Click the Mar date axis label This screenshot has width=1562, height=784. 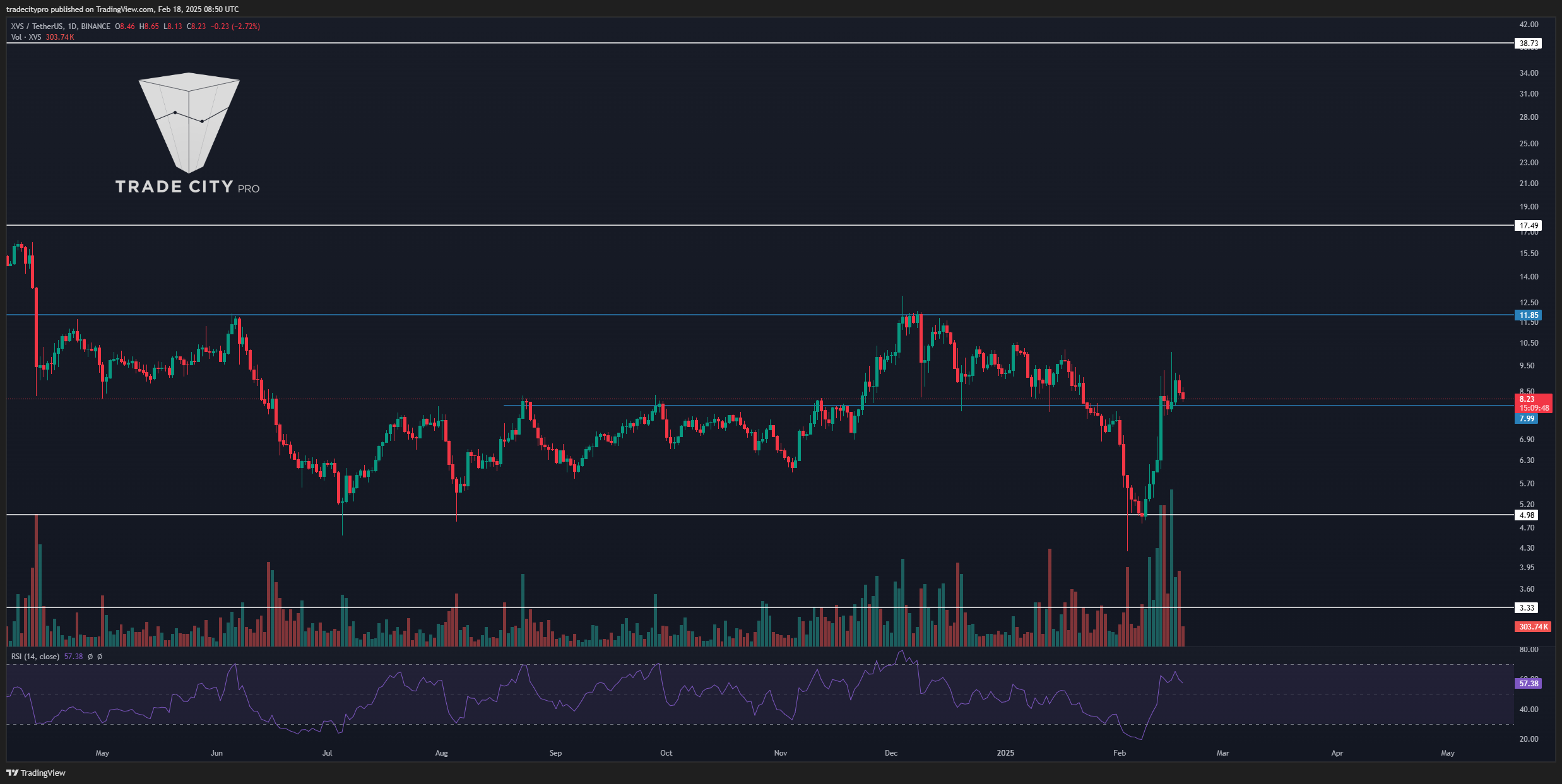point(1222,753)
